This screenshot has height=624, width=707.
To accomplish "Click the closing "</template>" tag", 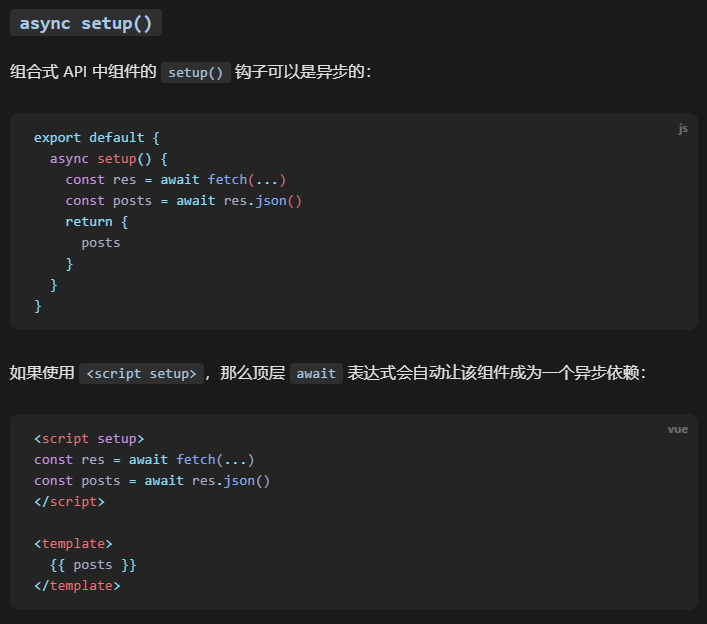I will 77,586.
